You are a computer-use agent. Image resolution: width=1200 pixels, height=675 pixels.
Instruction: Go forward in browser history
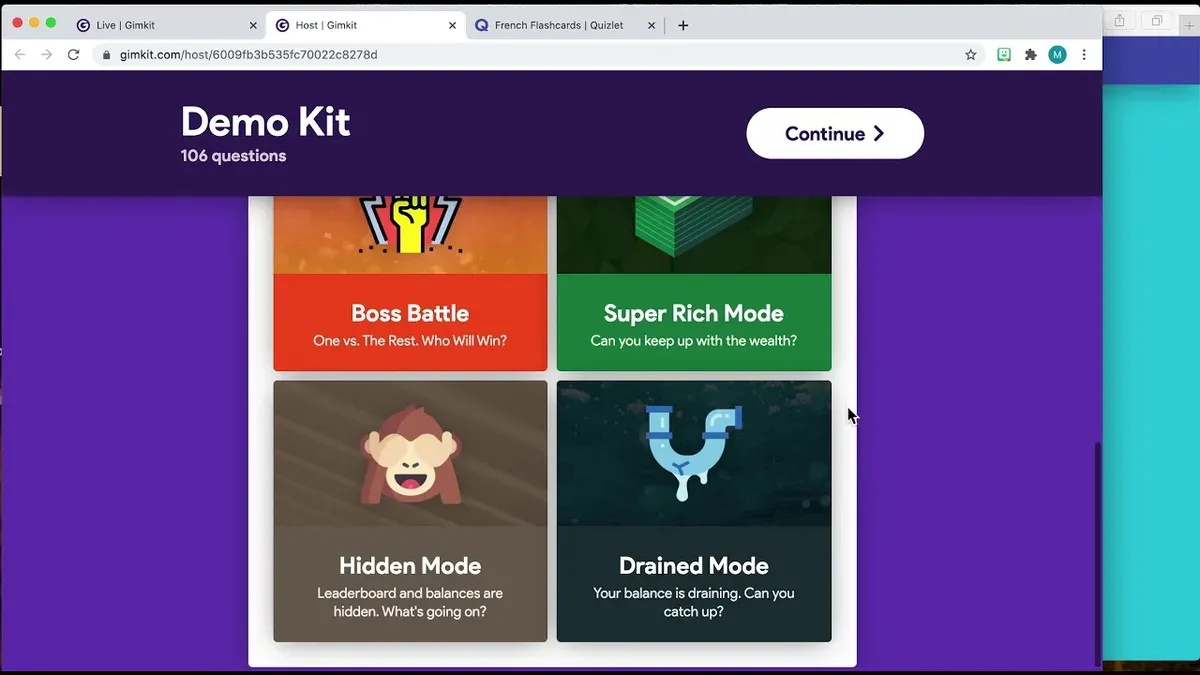click(x=46, y=55)
